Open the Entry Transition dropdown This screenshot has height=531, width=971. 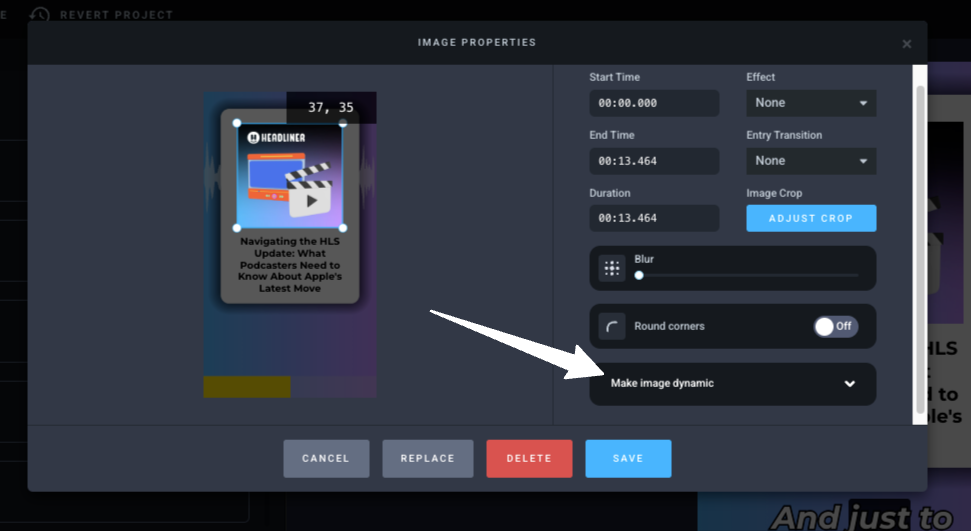tap(810, 161)
